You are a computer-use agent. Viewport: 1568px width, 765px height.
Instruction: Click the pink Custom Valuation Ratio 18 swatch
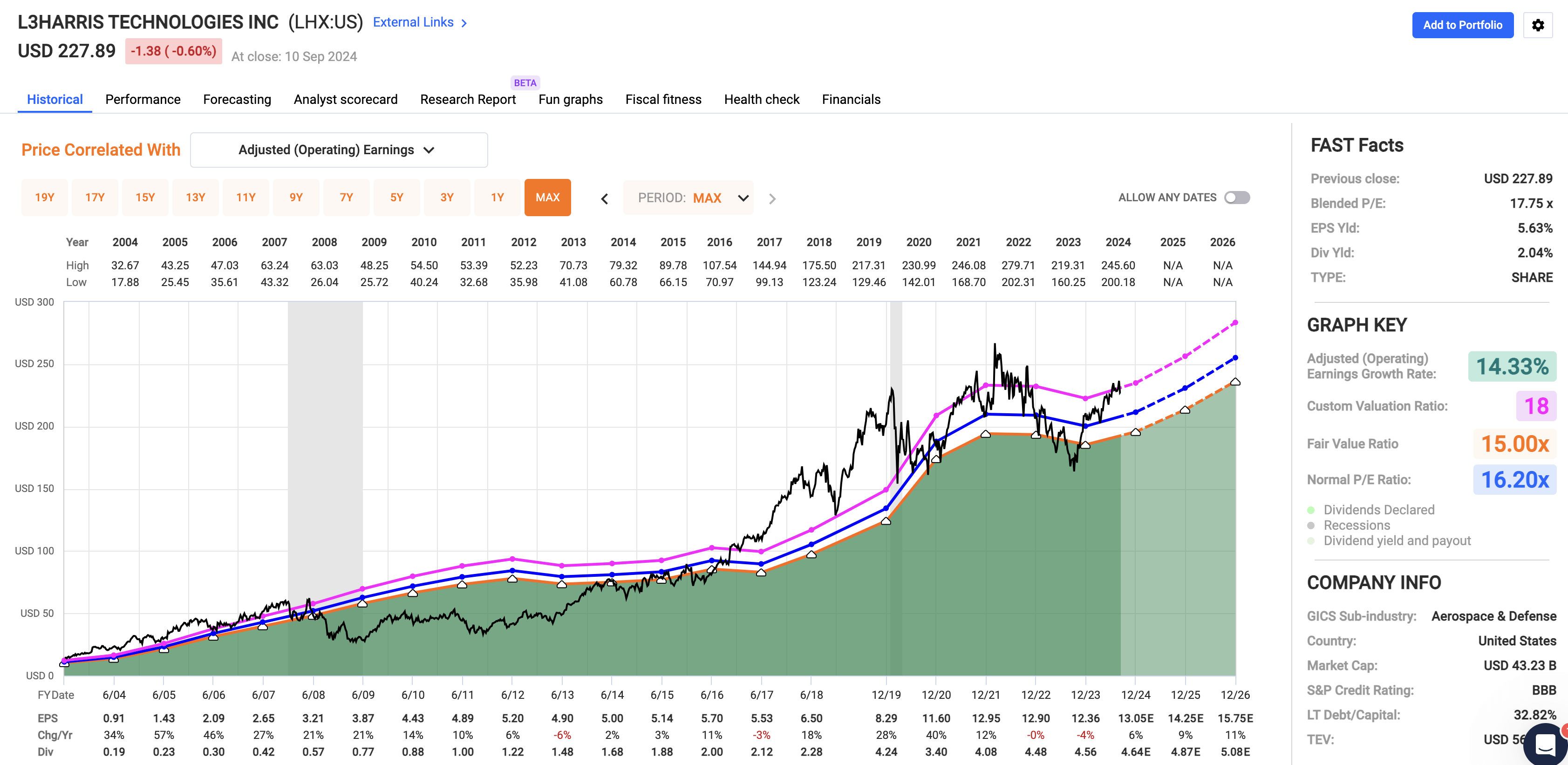pyautogui.click(x=1536, y=406)
